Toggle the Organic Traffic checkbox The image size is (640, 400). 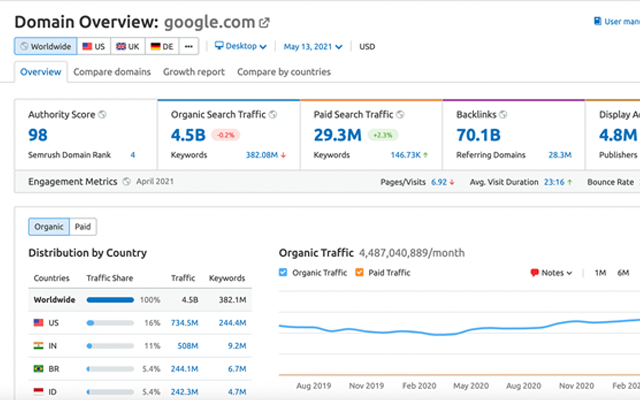pyautogui.click(x=283, y=272)
